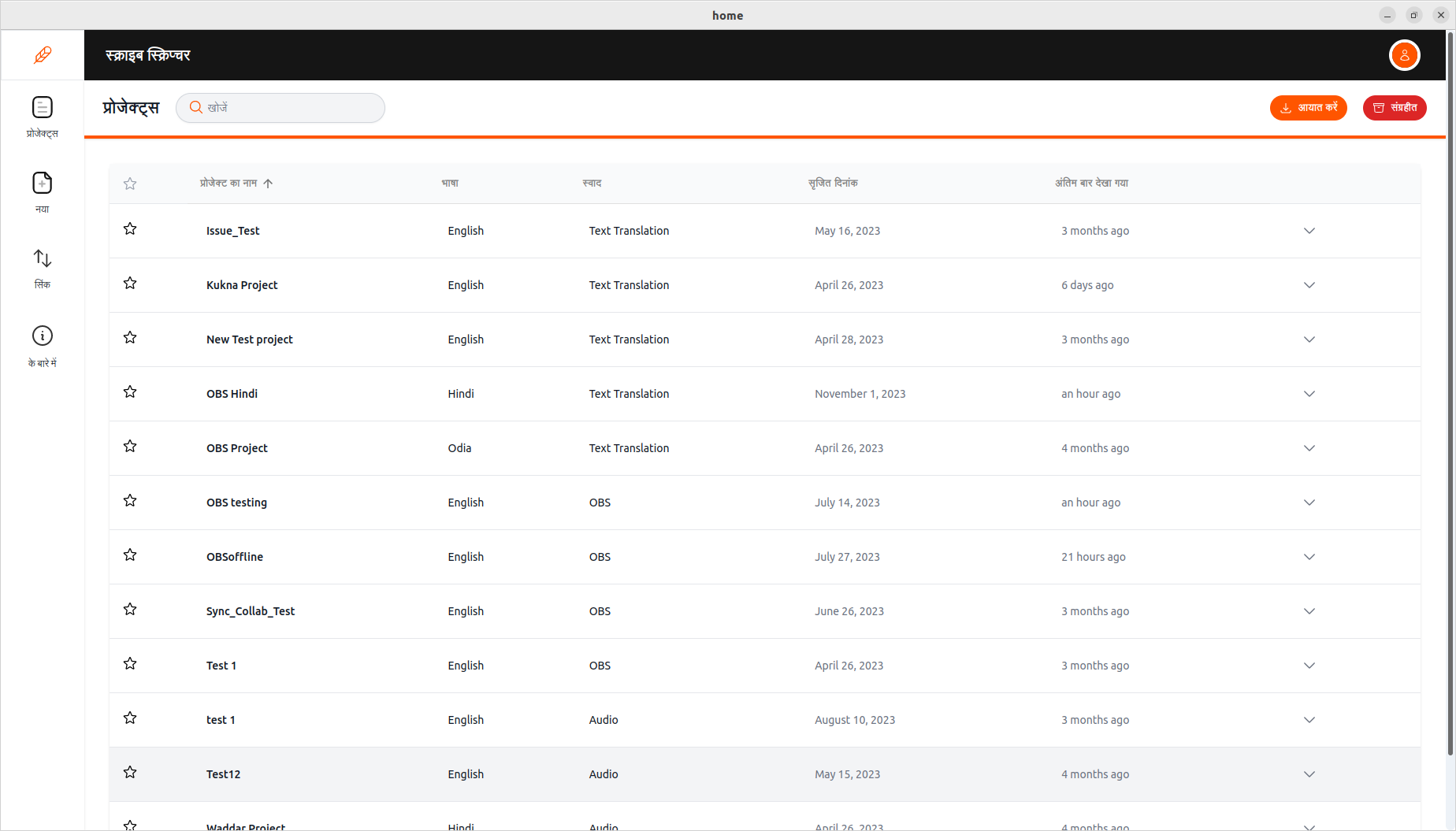Expand the OBS Project row chevron
The image size is (1456, 831).
(x=1309, y=448)
